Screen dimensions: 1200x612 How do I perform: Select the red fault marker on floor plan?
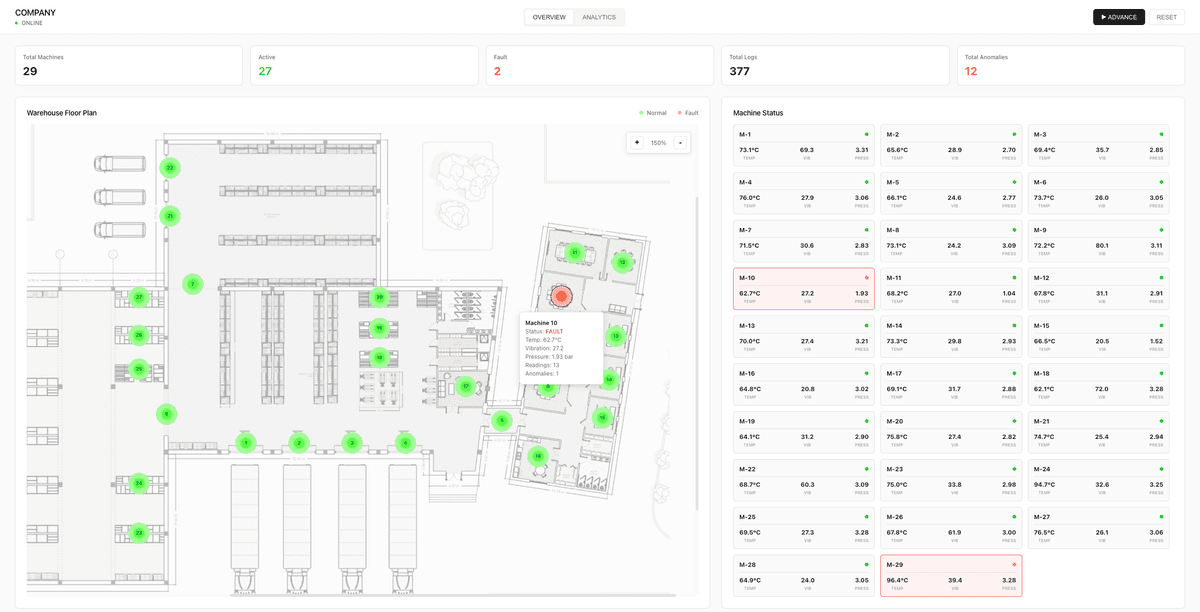561,295
